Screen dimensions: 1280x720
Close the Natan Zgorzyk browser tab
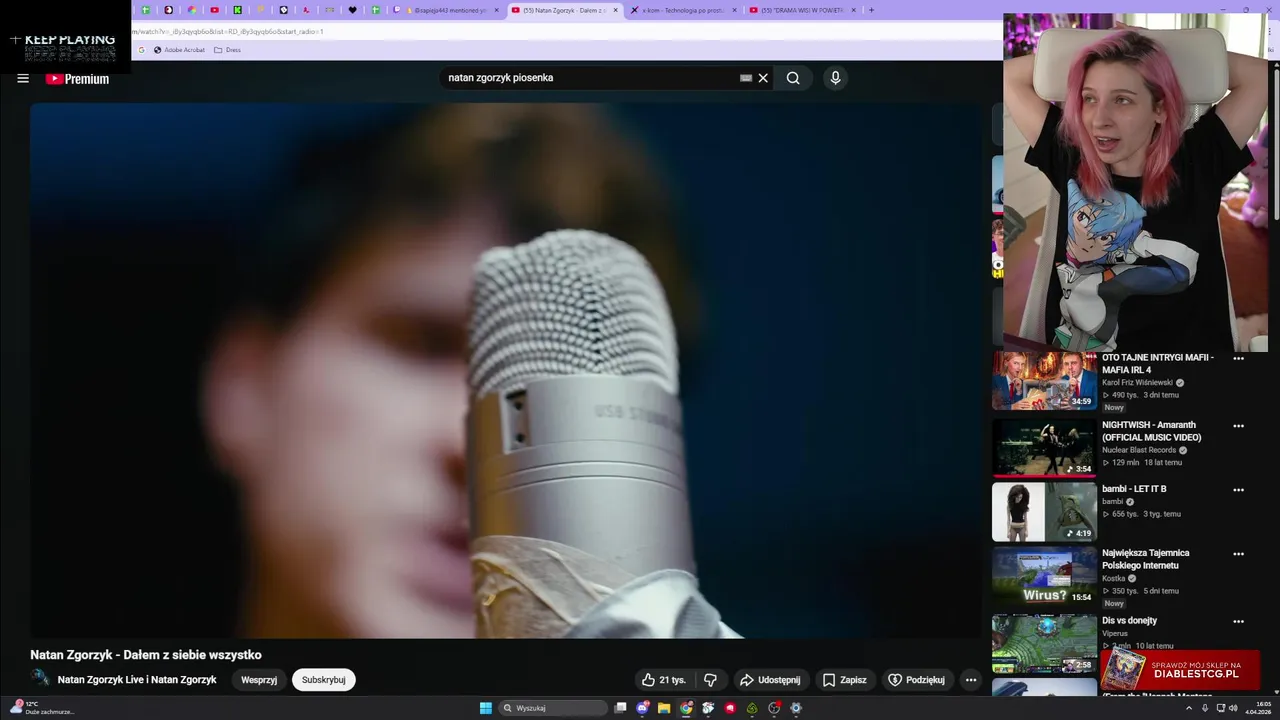pos(616,10)
